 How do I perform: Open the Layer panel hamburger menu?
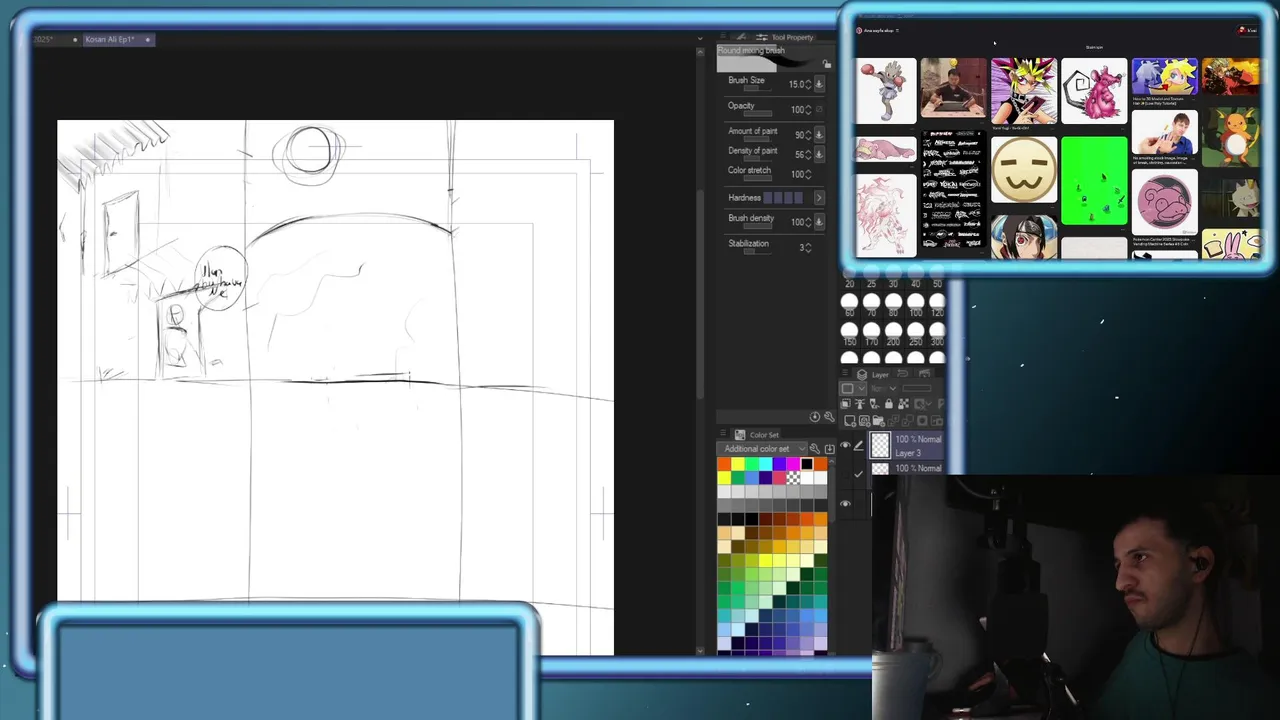coord(845,373)
